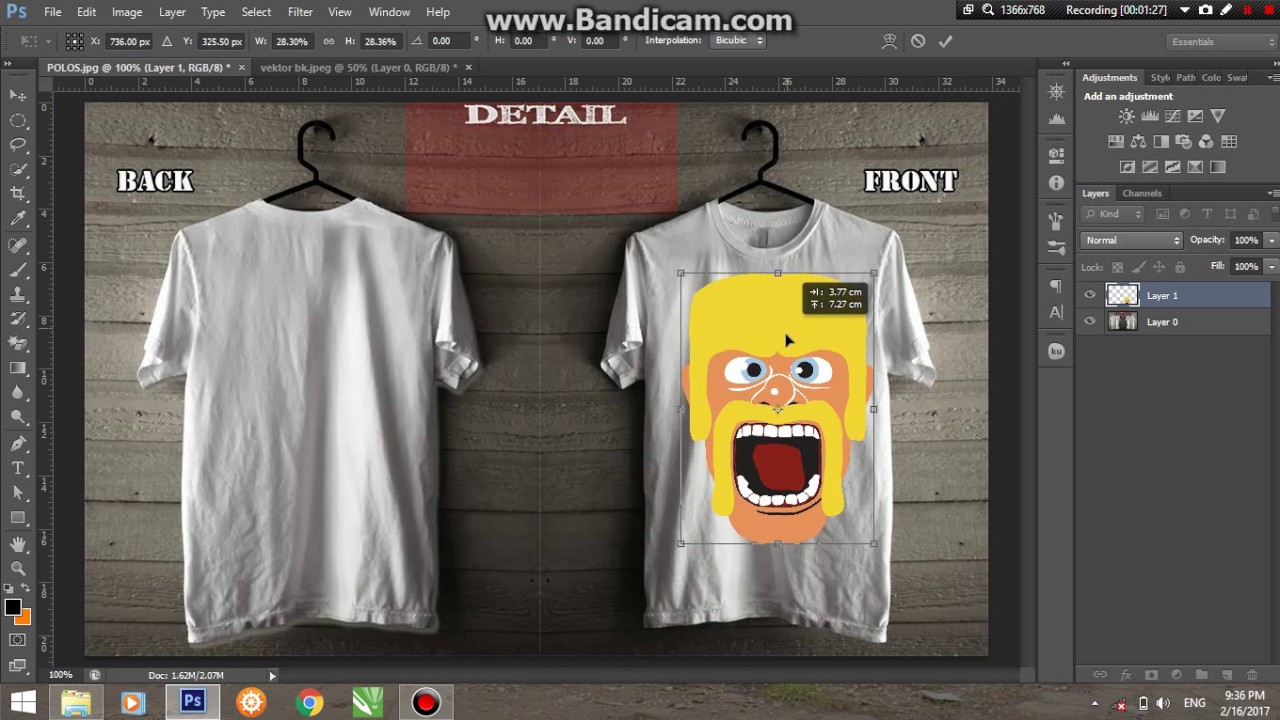Toggle lock position
Image resolution: width=1280 pixels, height=720 pixels.
click(x=1159, y=267)
